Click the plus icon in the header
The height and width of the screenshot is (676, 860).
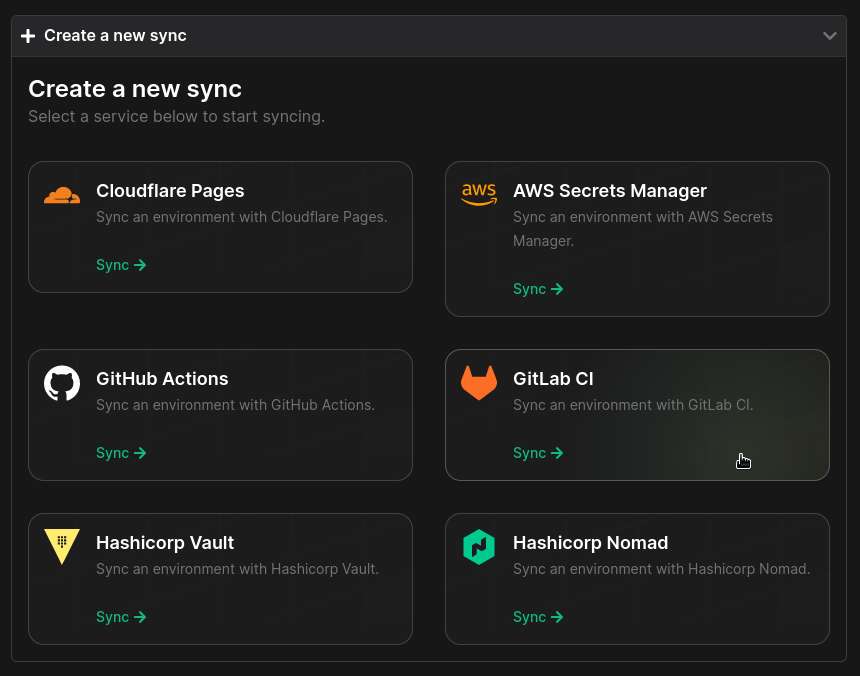point(28,35)
